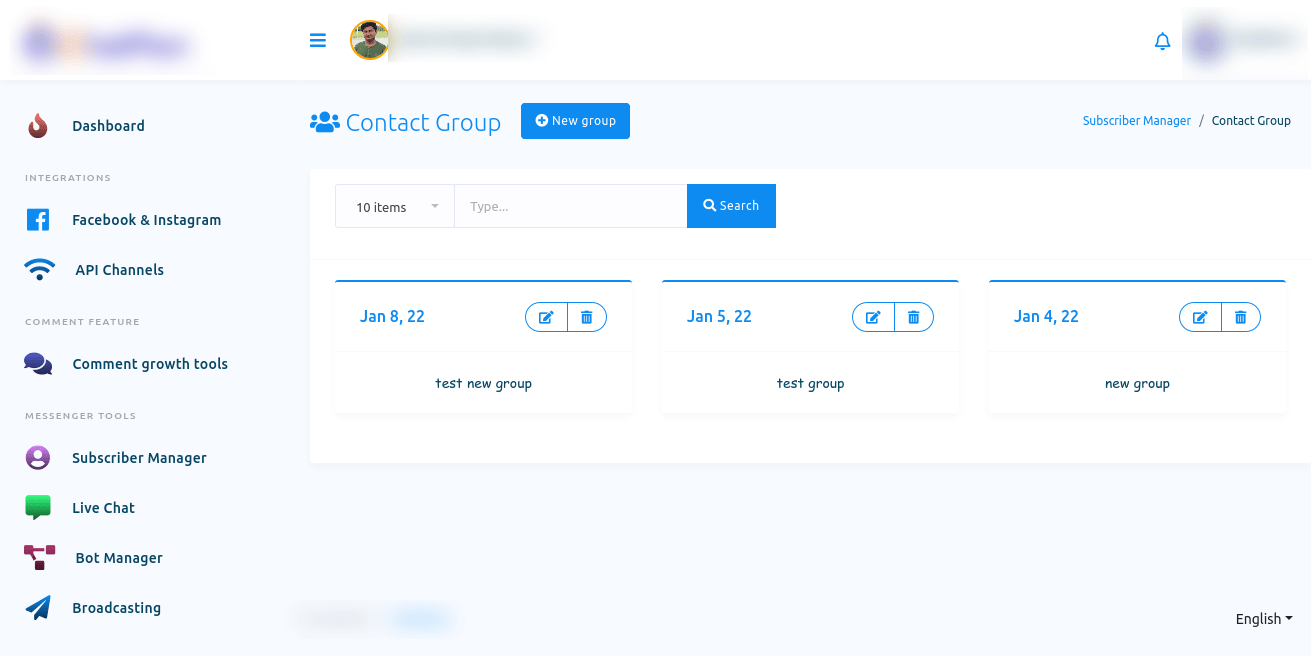Open the notifications bell icon
The height and width of the screenshot is (656, 1311).
[1162, 41]
